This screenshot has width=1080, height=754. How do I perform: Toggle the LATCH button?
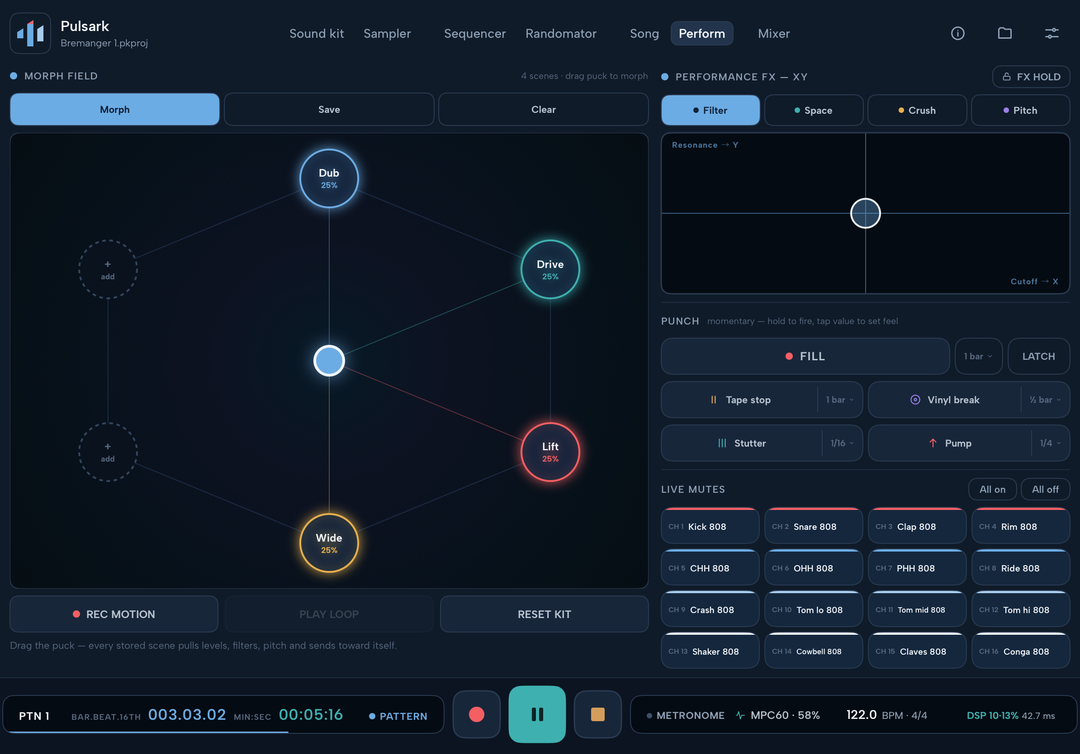[x=1039, y=356]
